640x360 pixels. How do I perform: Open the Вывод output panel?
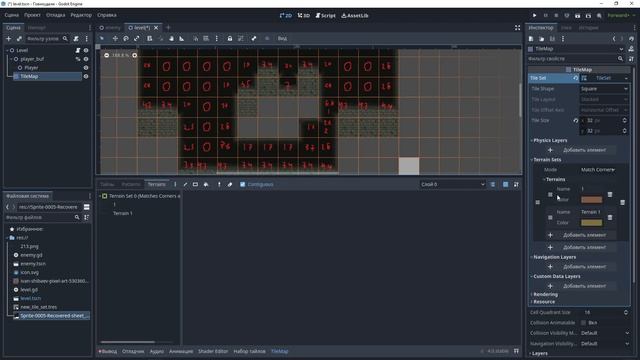pyautogui.click(x=108, y=351)
